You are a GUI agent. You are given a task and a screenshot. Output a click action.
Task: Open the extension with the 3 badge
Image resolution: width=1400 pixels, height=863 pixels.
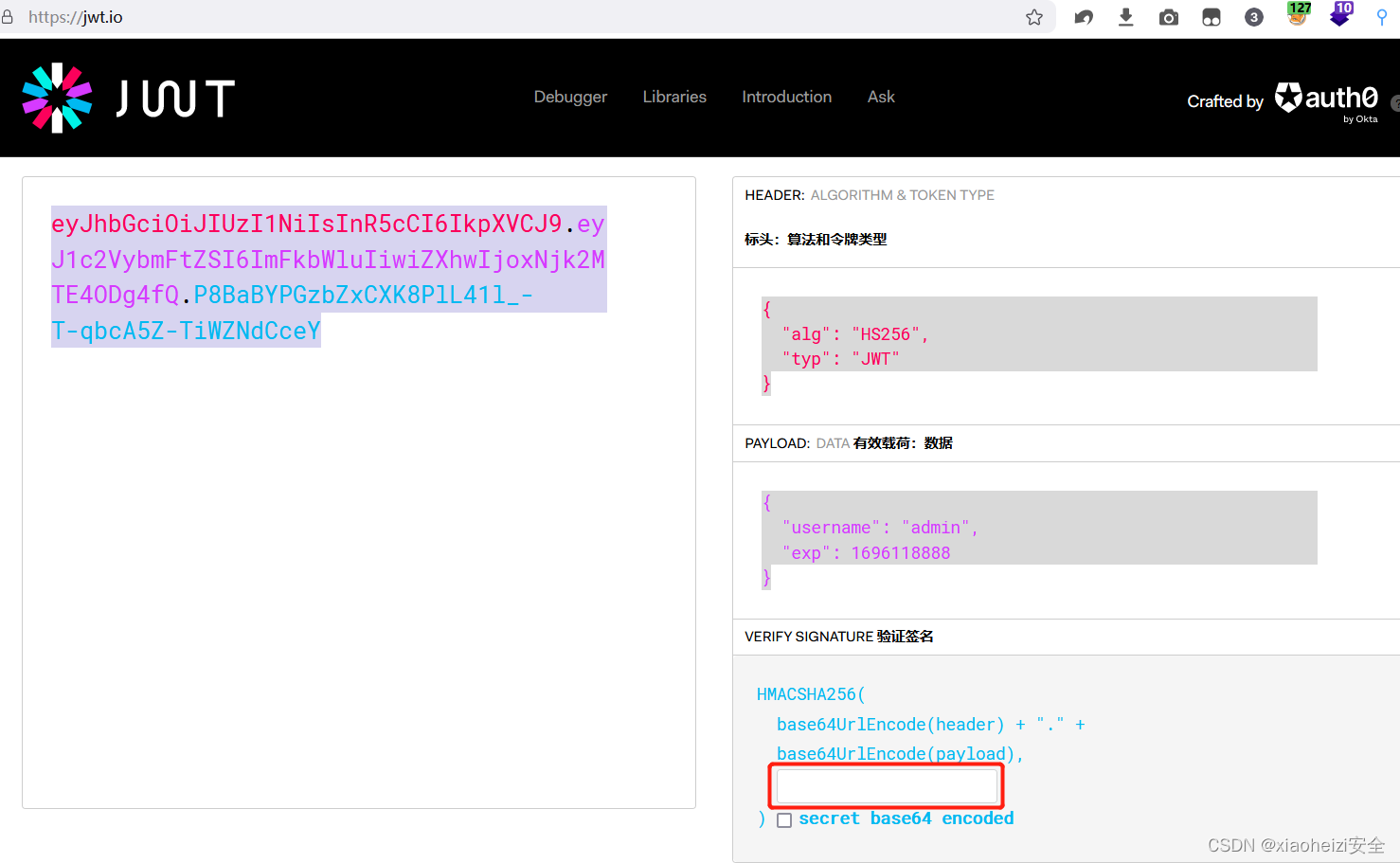[x=1253, y=16]
